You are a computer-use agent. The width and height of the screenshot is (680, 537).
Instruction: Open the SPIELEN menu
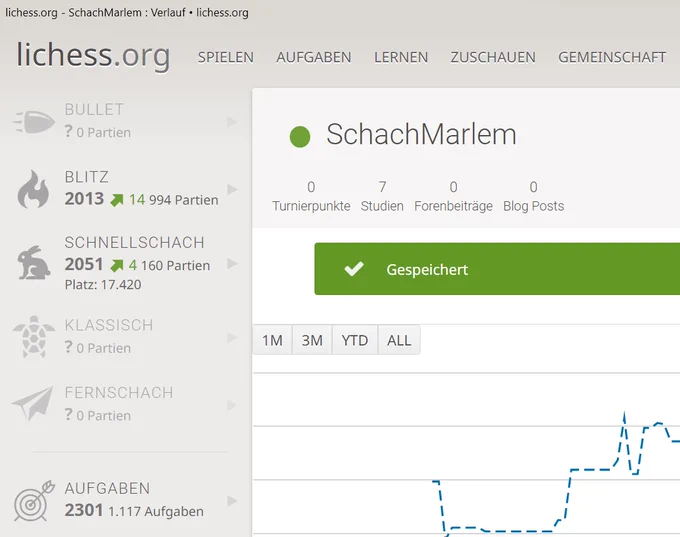click(226, 57)
